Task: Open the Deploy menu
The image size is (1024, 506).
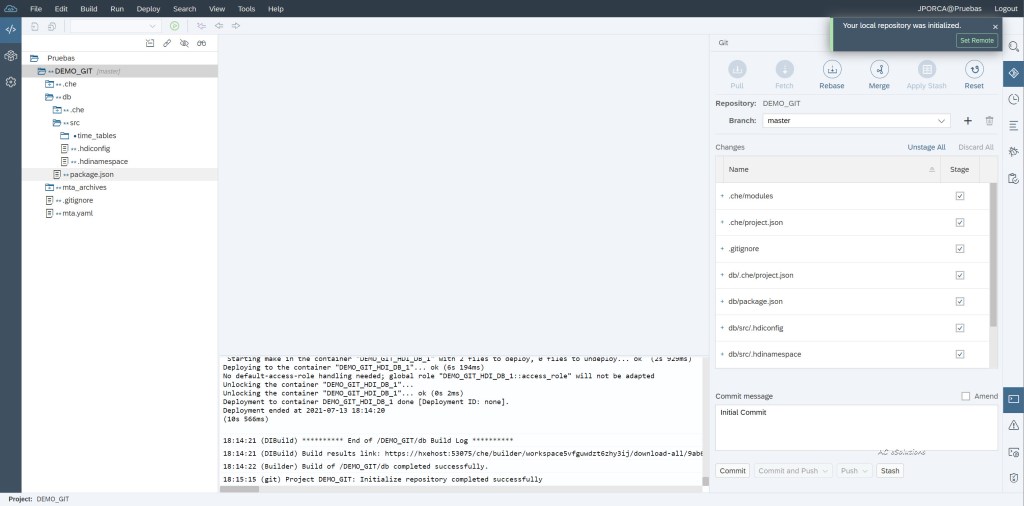Action: [148, 8]
